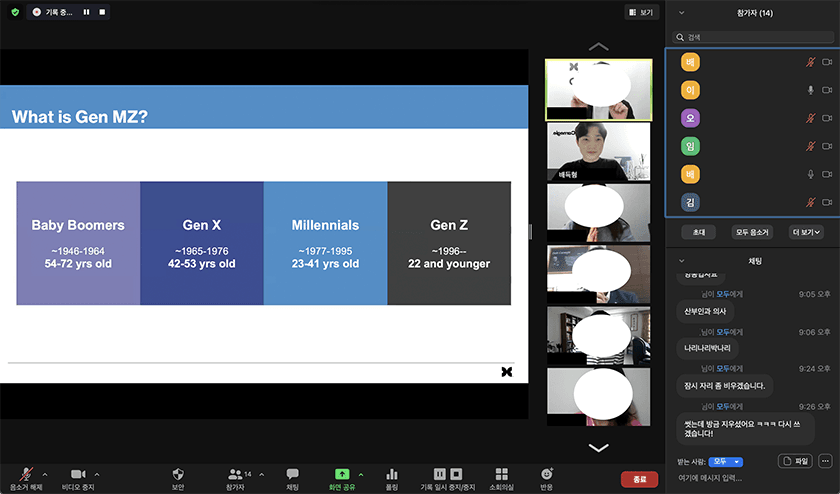Open chat more options ellipsis button

tap(825, 461)
